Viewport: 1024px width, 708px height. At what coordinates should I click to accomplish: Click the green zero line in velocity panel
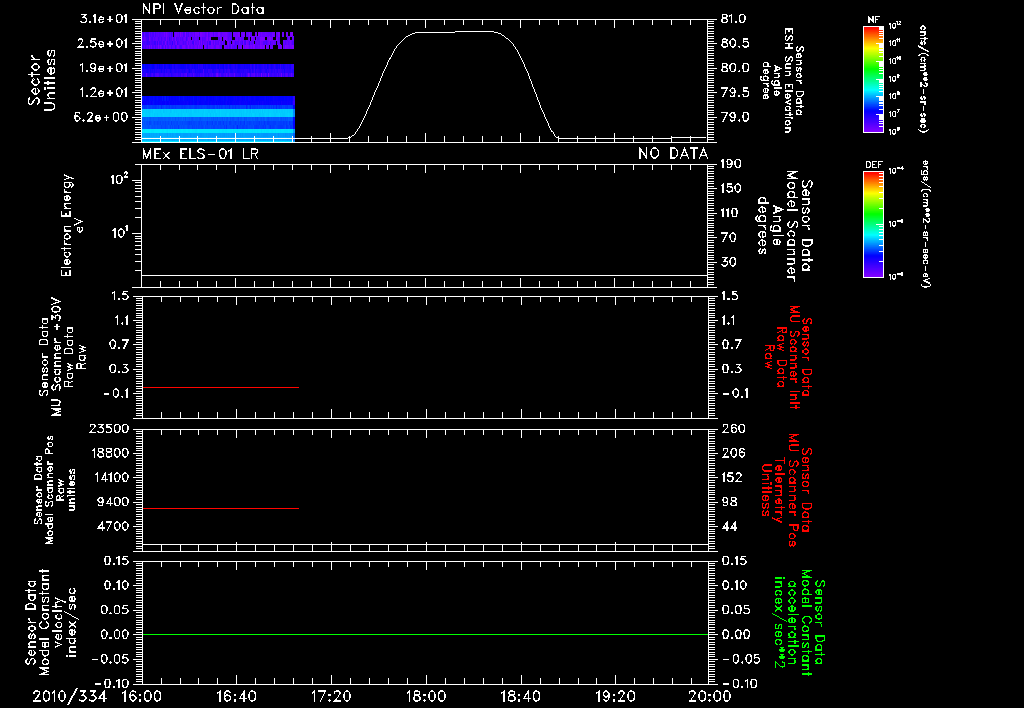tap(425, 634)
